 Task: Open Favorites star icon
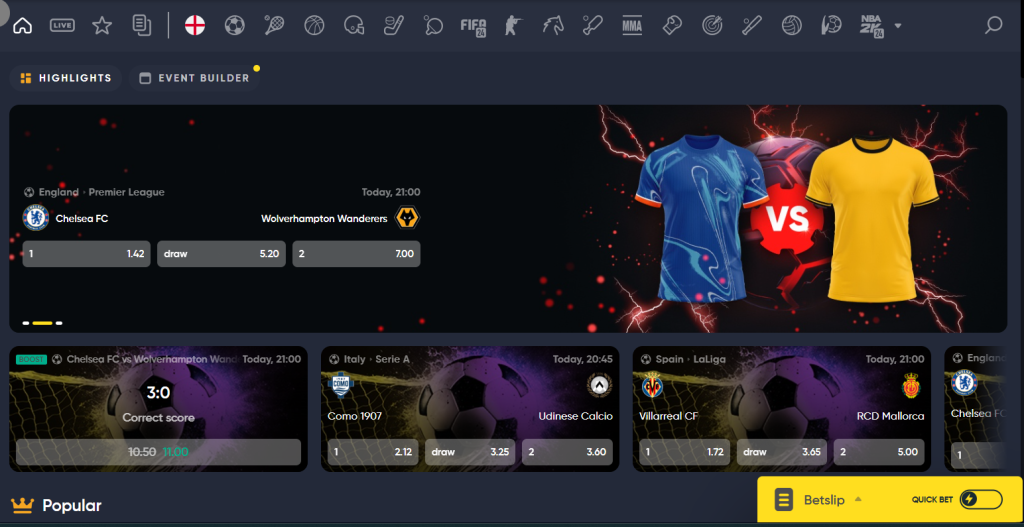coord(102,25)
